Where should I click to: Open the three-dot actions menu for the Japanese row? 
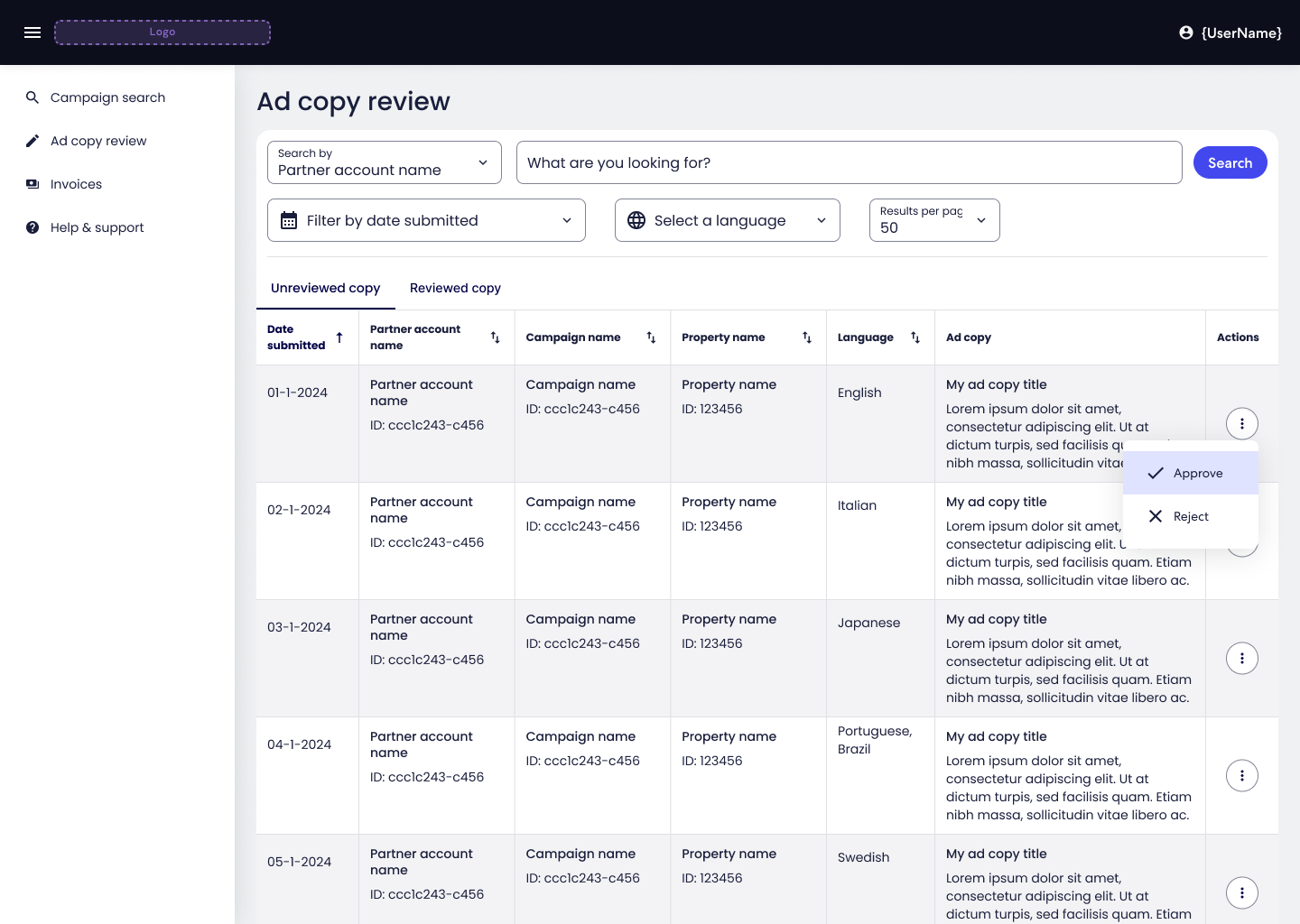pos(1242,658)
